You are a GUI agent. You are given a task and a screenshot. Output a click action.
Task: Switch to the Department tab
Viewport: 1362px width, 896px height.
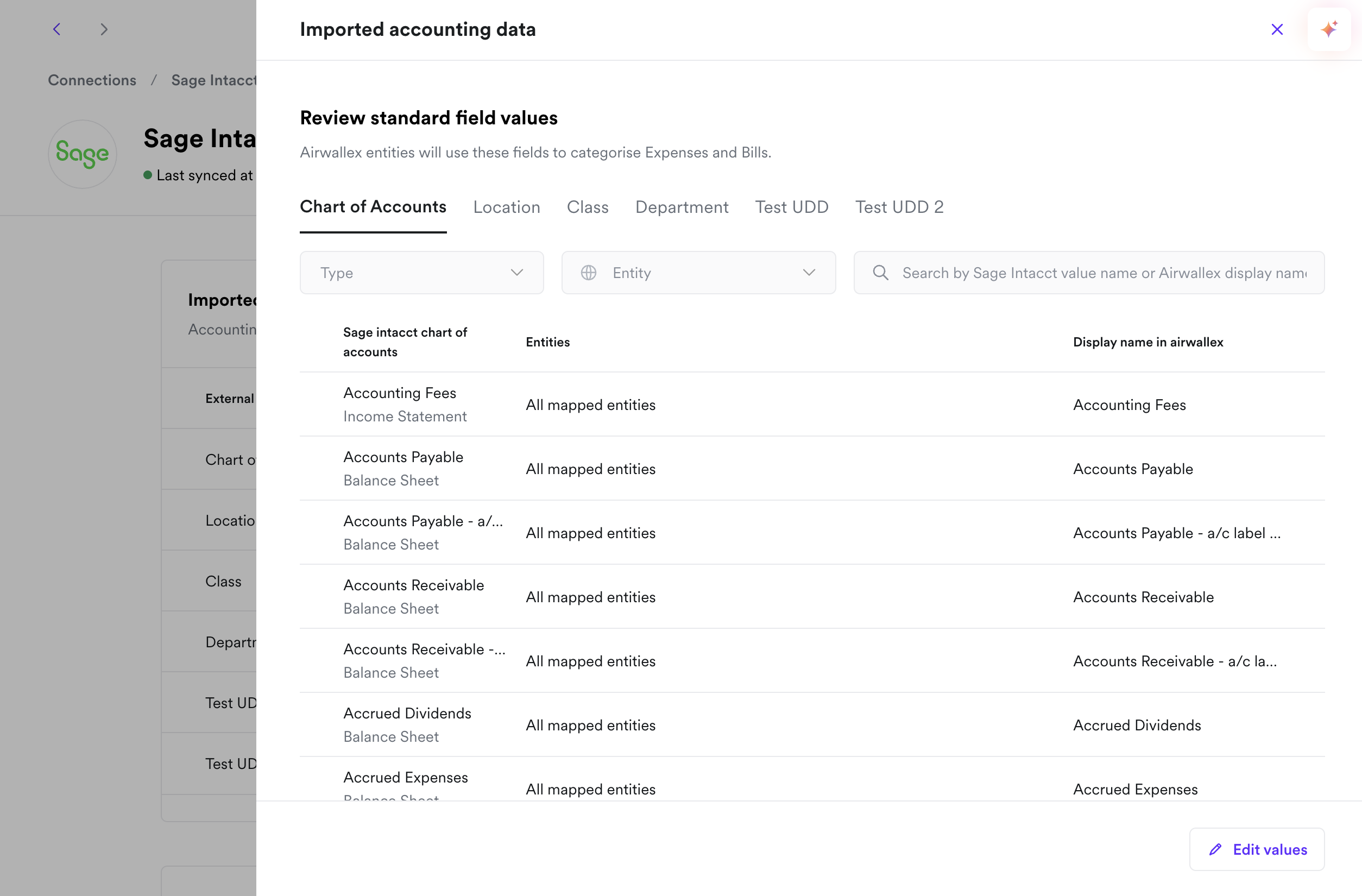click(682, 206)
